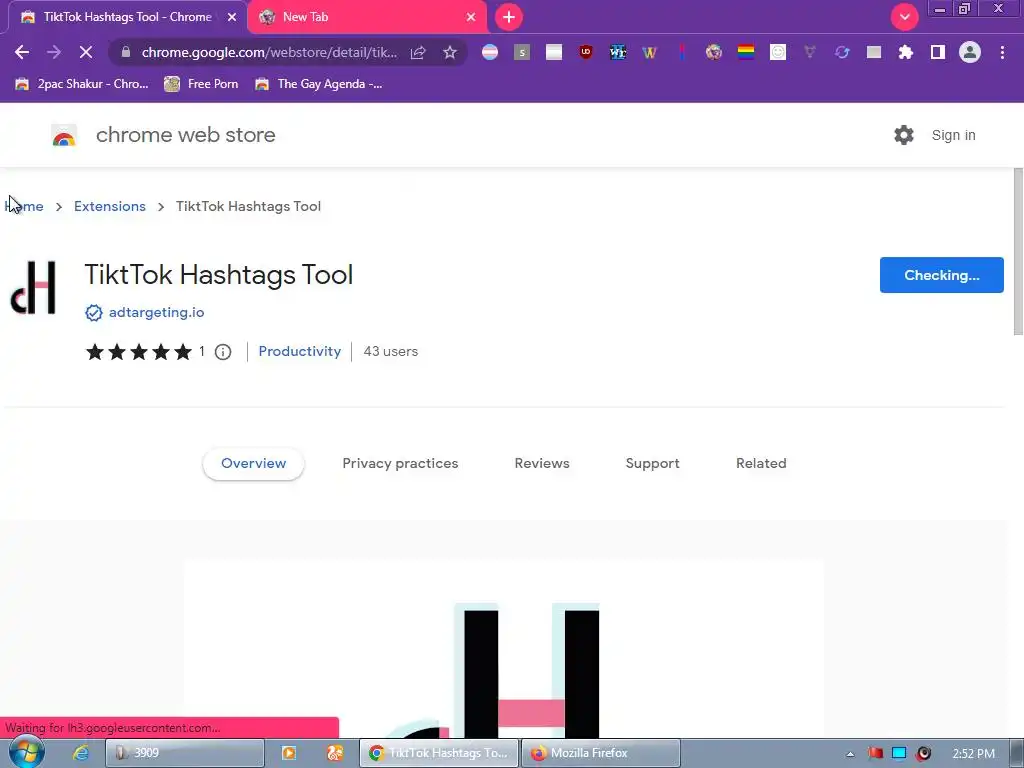Image resolution: width=1024 pixels, height=768 pixels.
Task: Switch to Mozilla Firefox in taskbar
Action: pyautogui.click(x=601, y=754)
